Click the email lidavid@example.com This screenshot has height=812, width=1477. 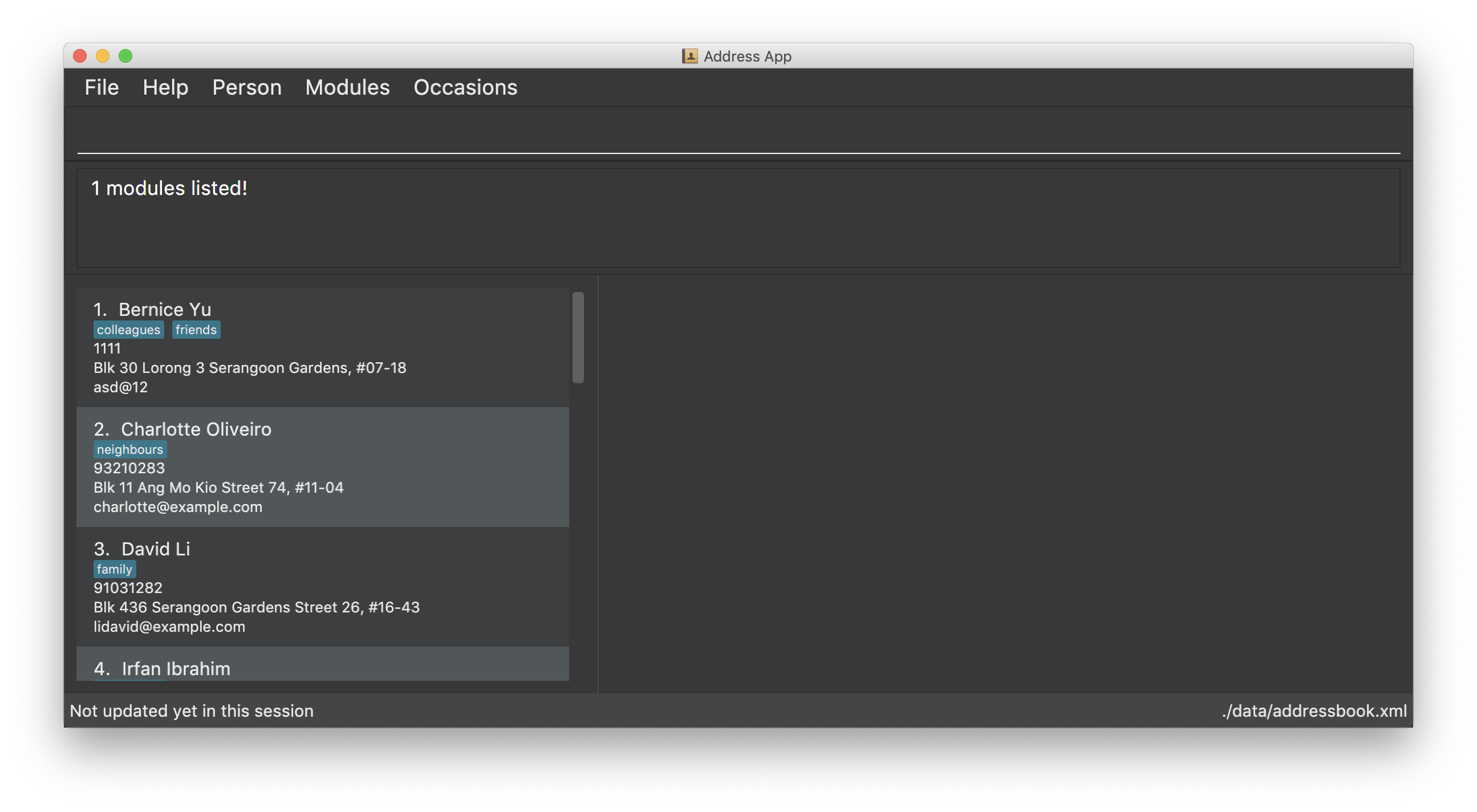[x=169, y=627]
